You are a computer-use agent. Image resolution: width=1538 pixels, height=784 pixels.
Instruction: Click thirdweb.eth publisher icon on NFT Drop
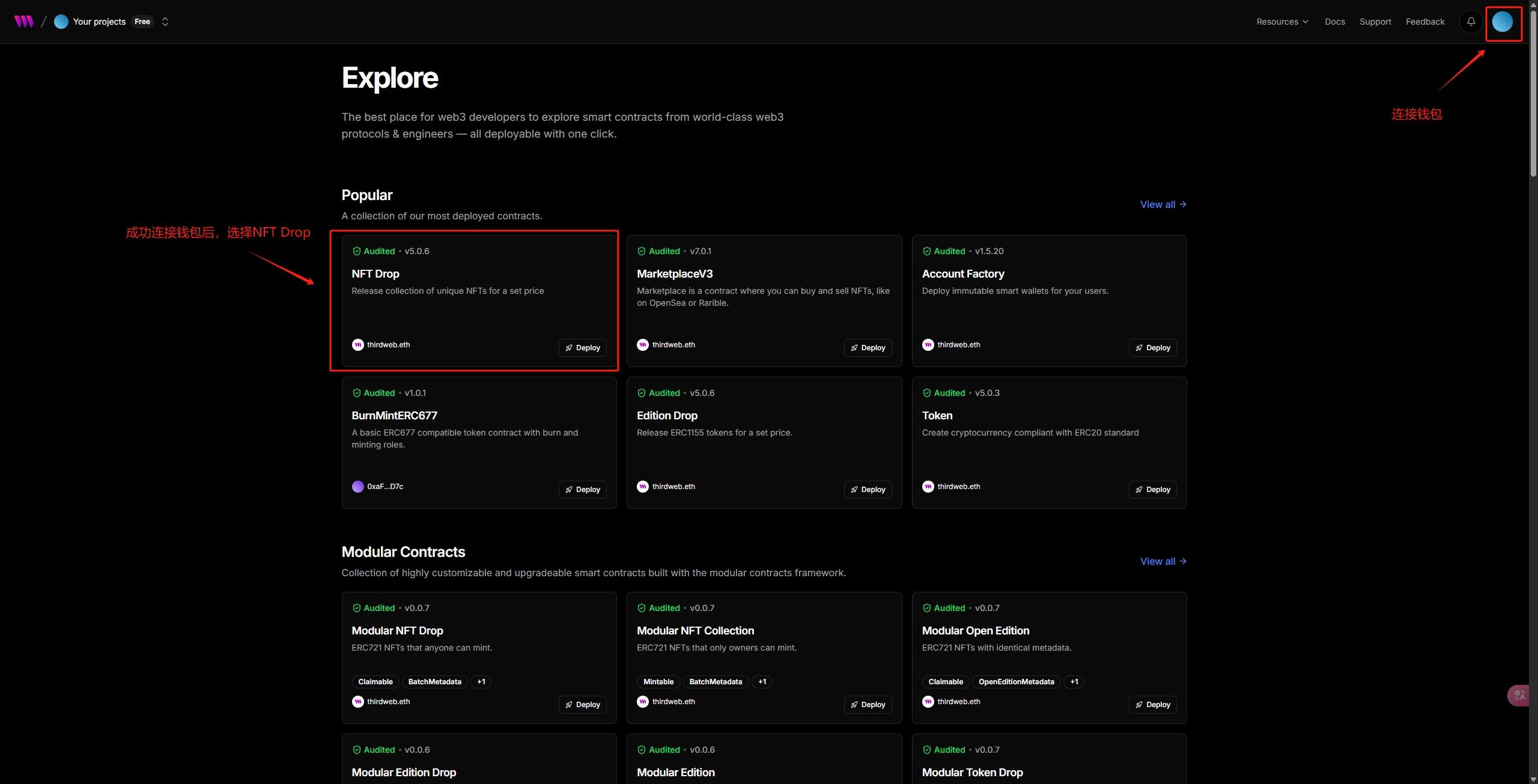[x=357, y=345]
